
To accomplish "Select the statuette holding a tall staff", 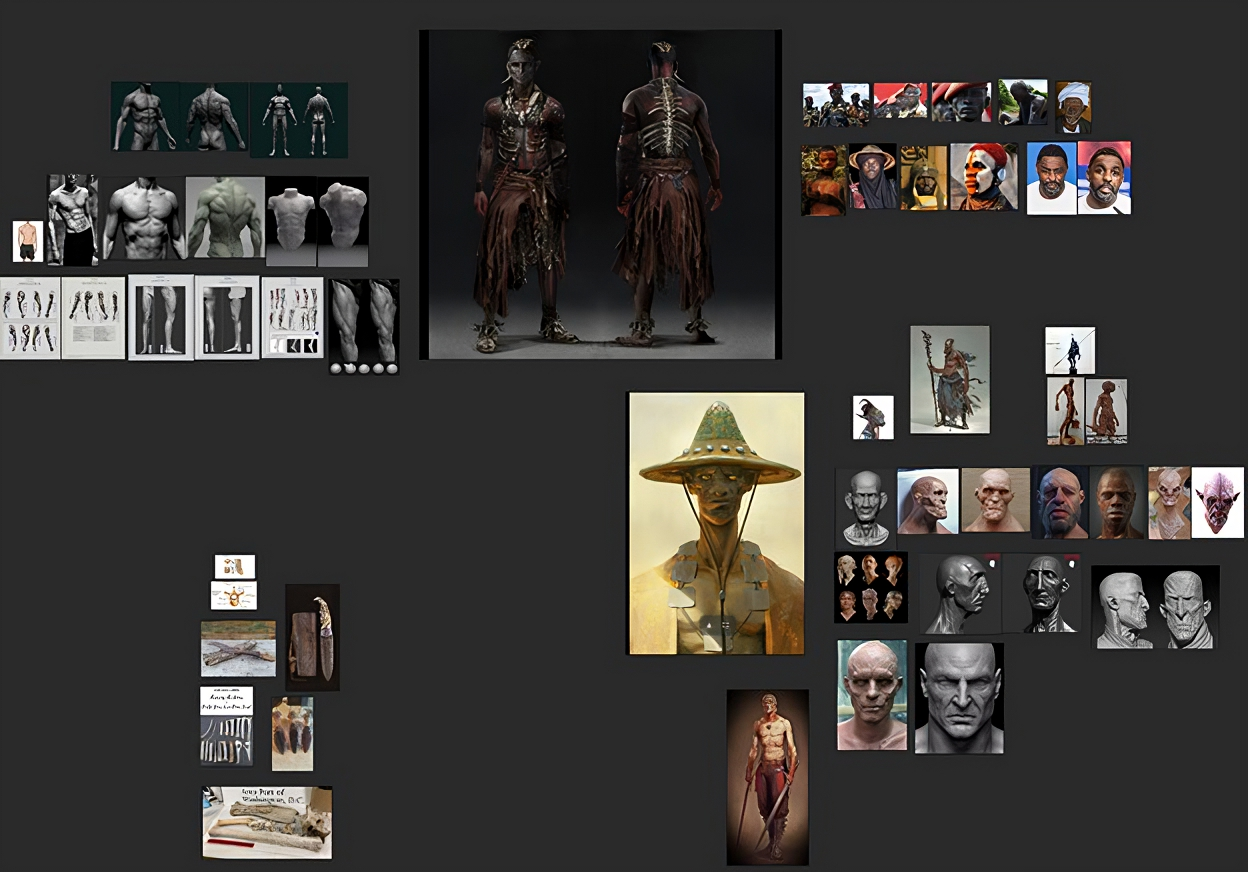I will tap(950, 379).
